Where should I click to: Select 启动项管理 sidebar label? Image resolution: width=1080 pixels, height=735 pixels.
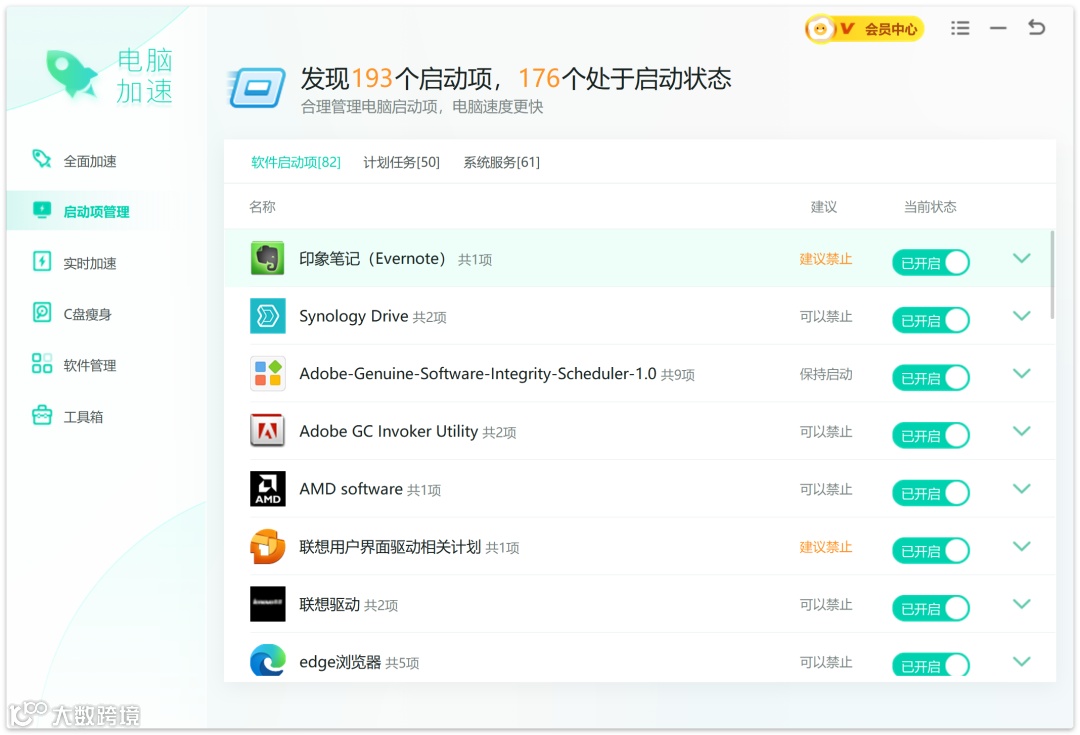click(96, 212)
